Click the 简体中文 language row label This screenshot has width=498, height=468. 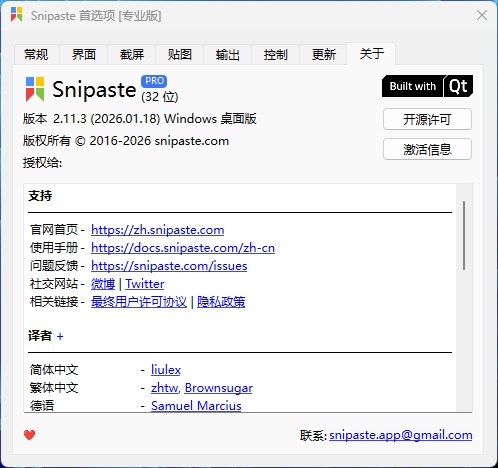click(54, 370)
